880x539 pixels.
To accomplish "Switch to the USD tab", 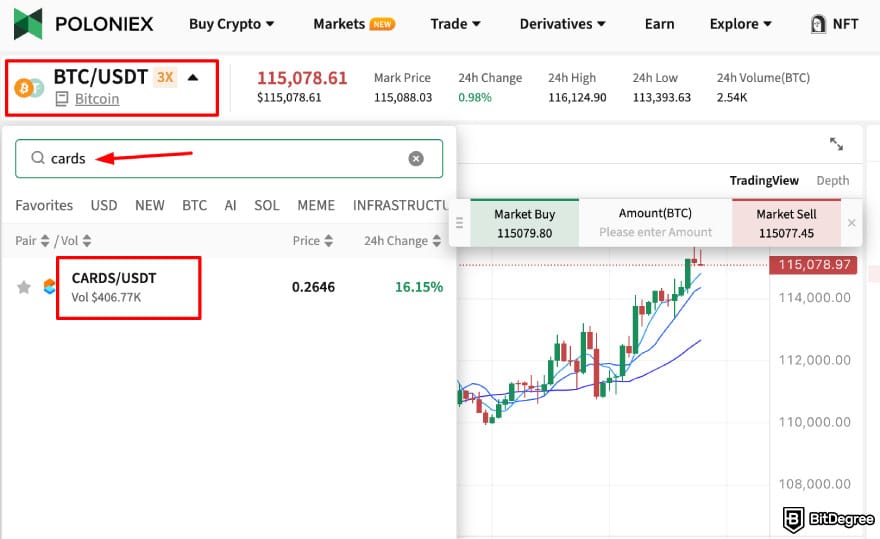I will click(104, 205).
